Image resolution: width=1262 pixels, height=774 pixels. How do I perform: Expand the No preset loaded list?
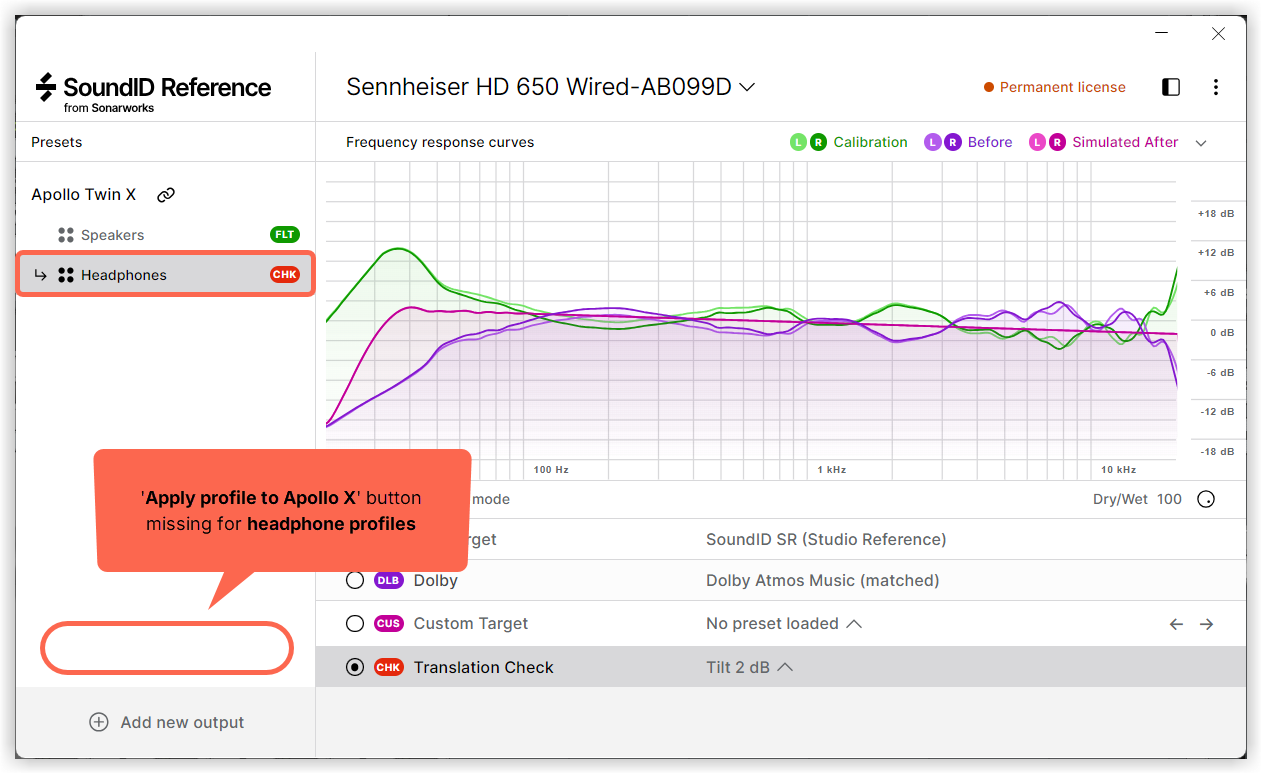pyautogui.click(x=854, y=624)
